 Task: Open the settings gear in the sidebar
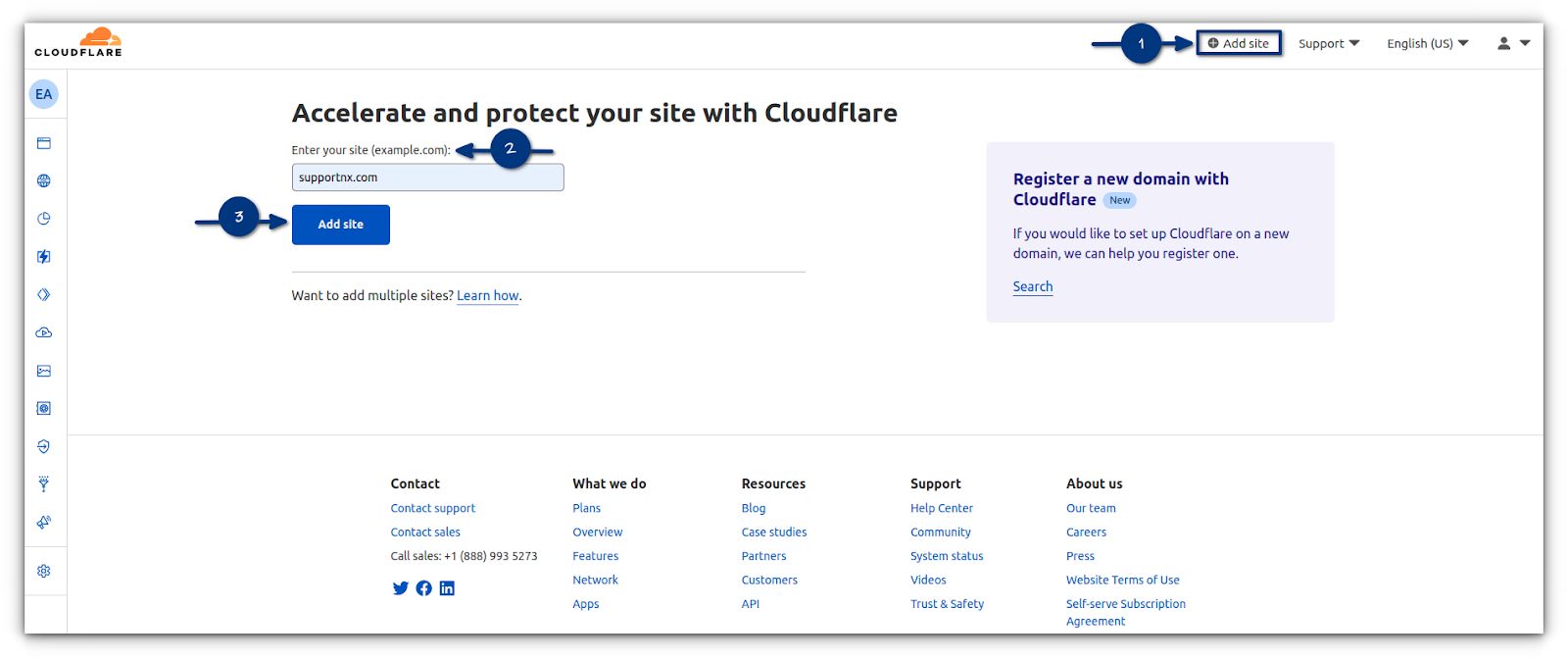[44, 571]
